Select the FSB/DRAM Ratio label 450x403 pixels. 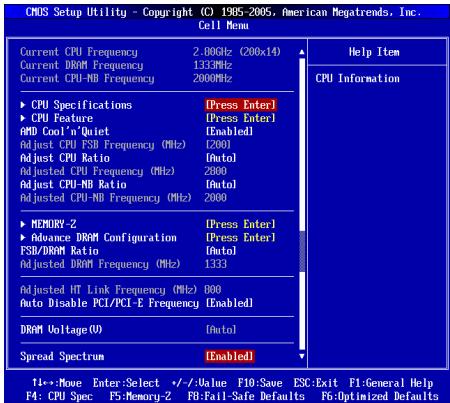click(x=59, y=251)
